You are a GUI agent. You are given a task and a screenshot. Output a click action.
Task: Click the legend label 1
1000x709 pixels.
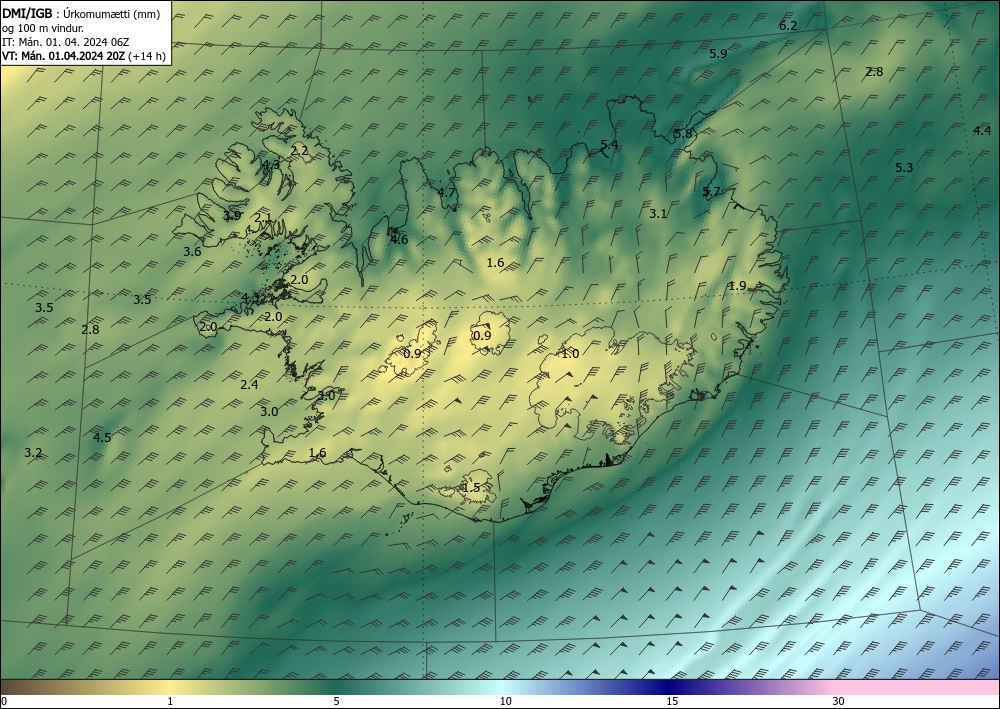tap(170, 702)
